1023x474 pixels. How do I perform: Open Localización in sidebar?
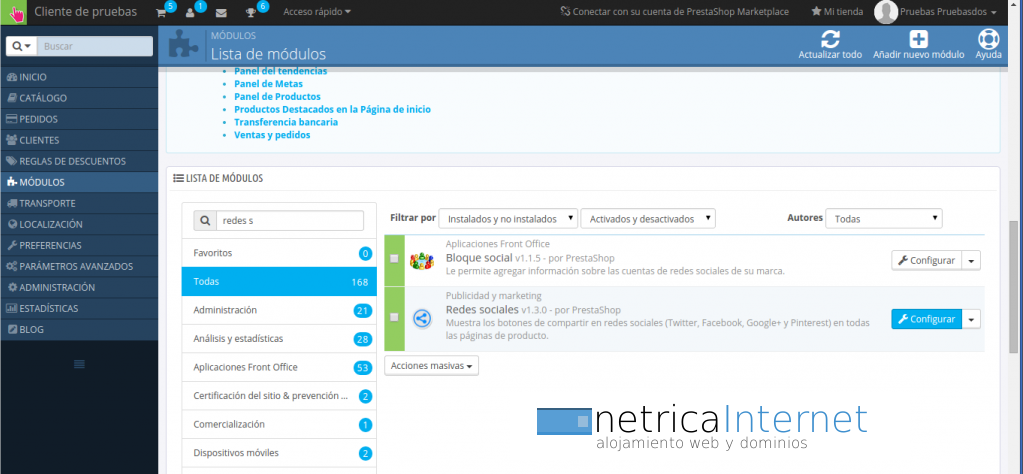coord(79,224)
